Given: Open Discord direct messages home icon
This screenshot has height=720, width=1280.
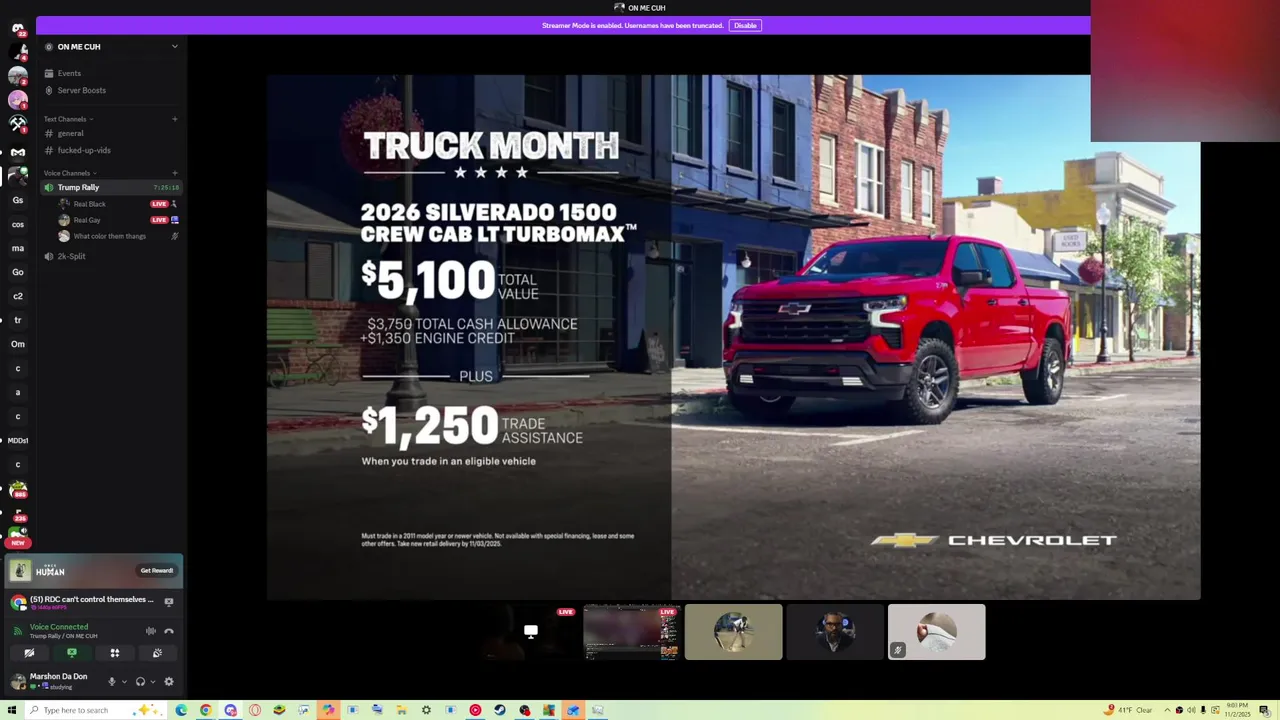Looking at the screenshot, I should [x=18, y=28].
